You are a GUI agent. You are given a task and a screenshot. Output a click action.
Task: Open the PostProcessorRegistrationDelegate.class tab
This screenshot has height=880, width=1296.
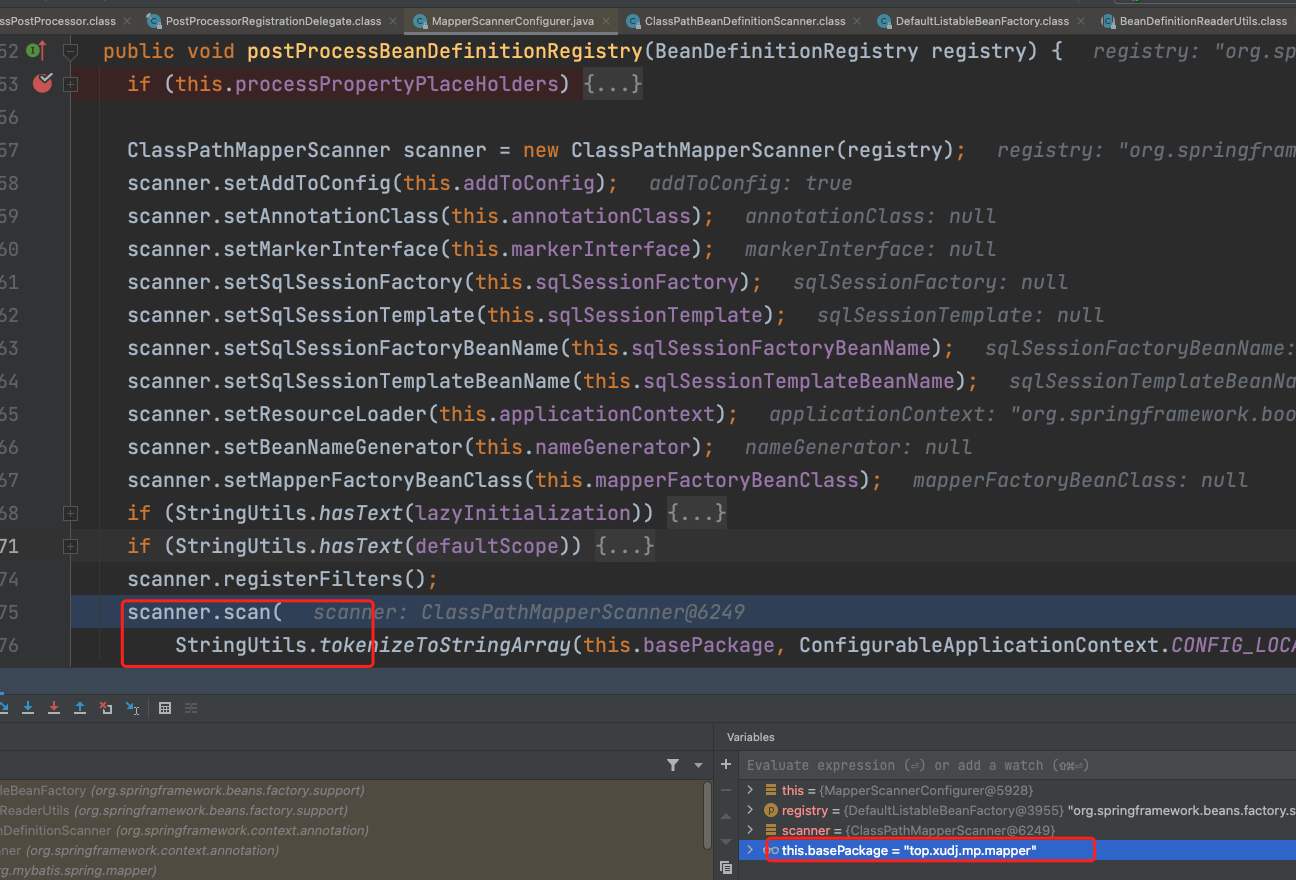coord(273,21)
